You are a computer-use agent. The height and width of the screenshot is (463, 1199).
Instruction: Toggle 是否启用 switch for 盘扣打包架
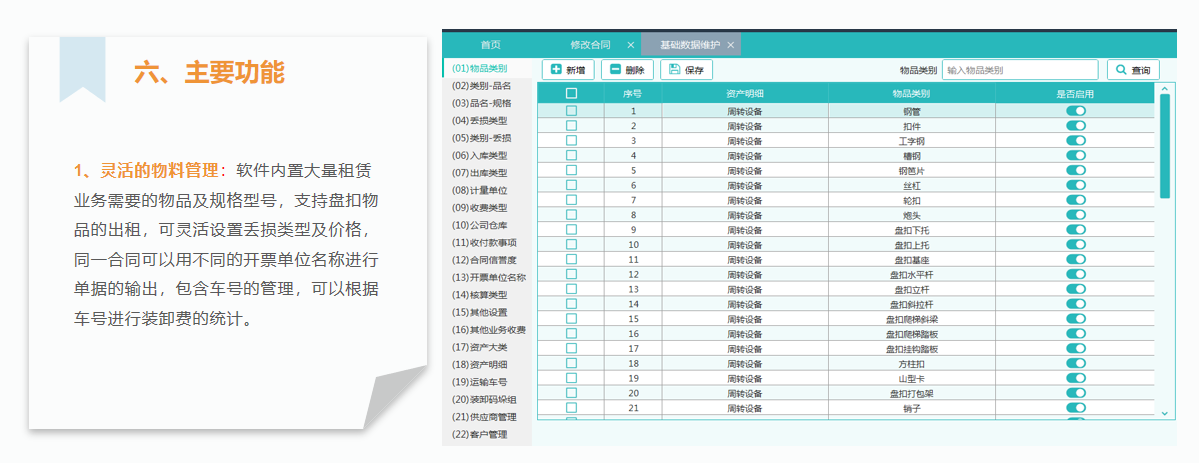(x=1076, y=393)
